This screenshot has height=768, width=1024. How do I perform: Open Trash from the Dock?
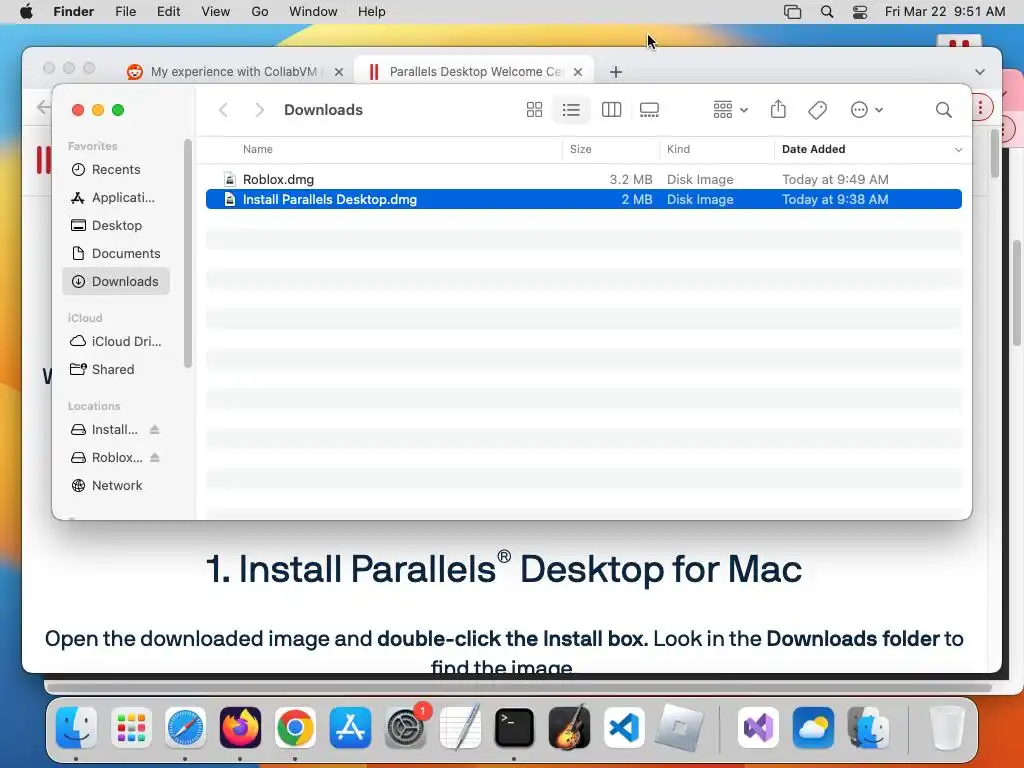tap(948, 728)
